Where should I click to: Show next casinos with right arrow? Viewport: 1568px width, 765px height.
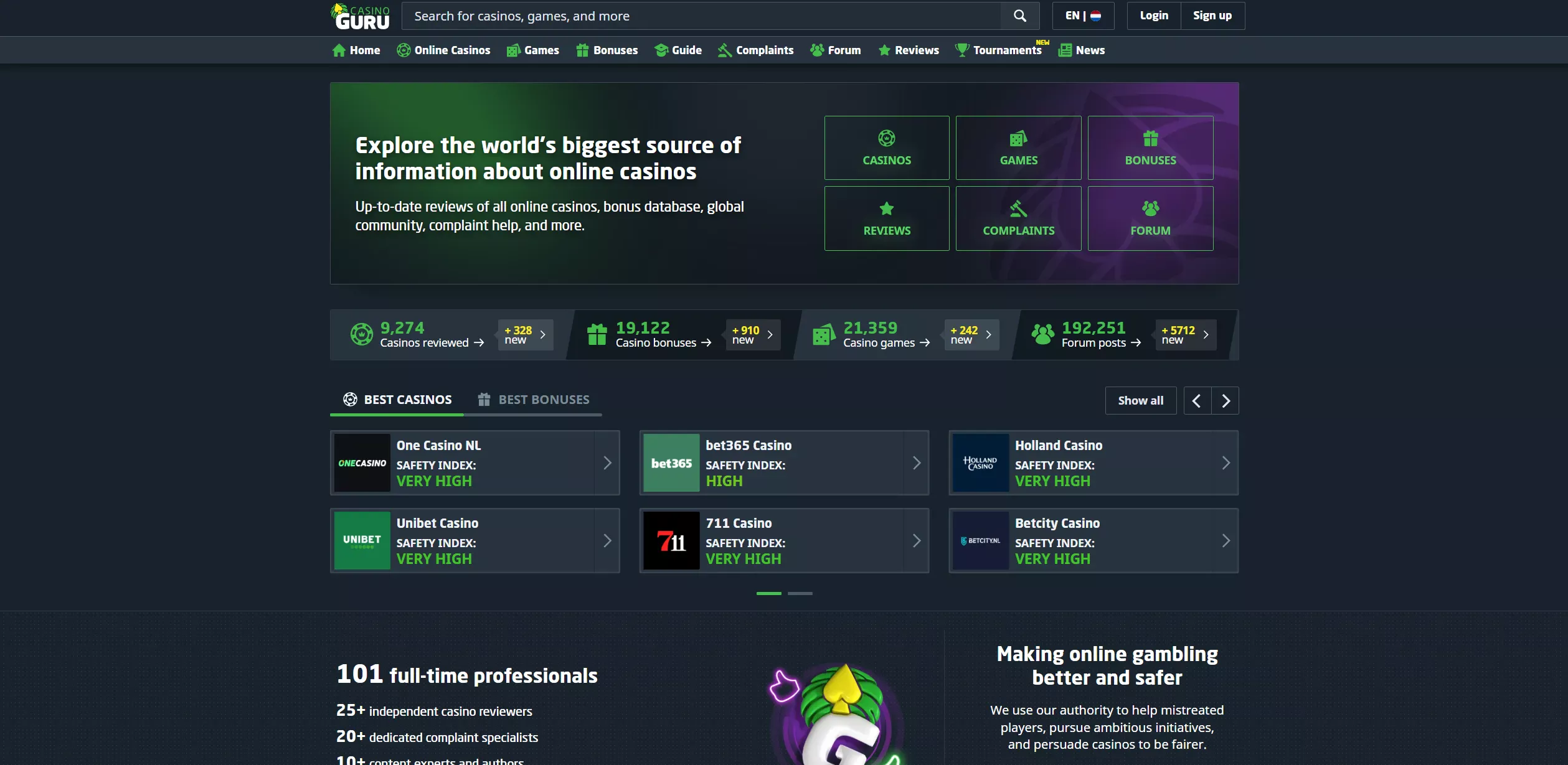(x=1225, y=400)
